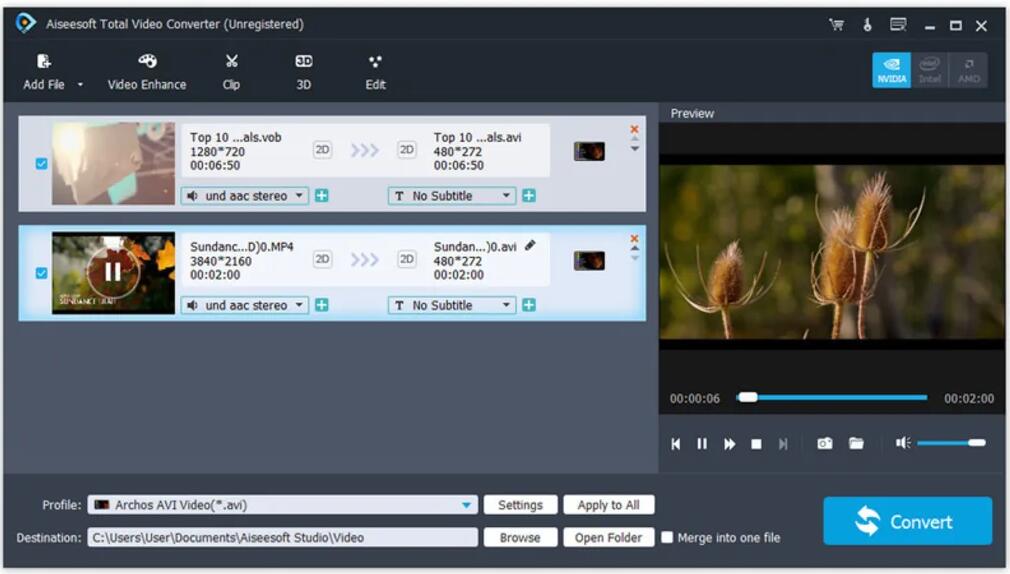Screen dimensions: 1010x574
Task: Click the seek bar handle
Action: click(x=748, y=397)
